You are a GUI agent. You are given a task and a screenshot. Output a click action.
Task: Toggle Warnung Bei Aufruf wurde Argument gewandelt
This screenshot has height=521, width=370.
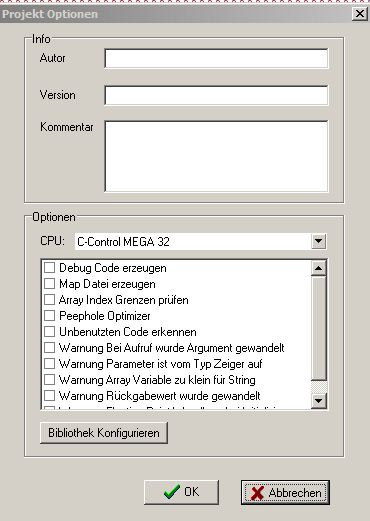pyautogui.click(x=49, y=348)
